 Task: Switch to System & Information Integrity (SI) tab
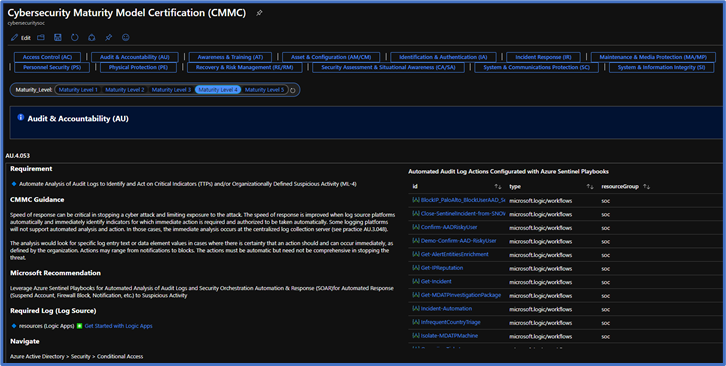coord(661,67)
